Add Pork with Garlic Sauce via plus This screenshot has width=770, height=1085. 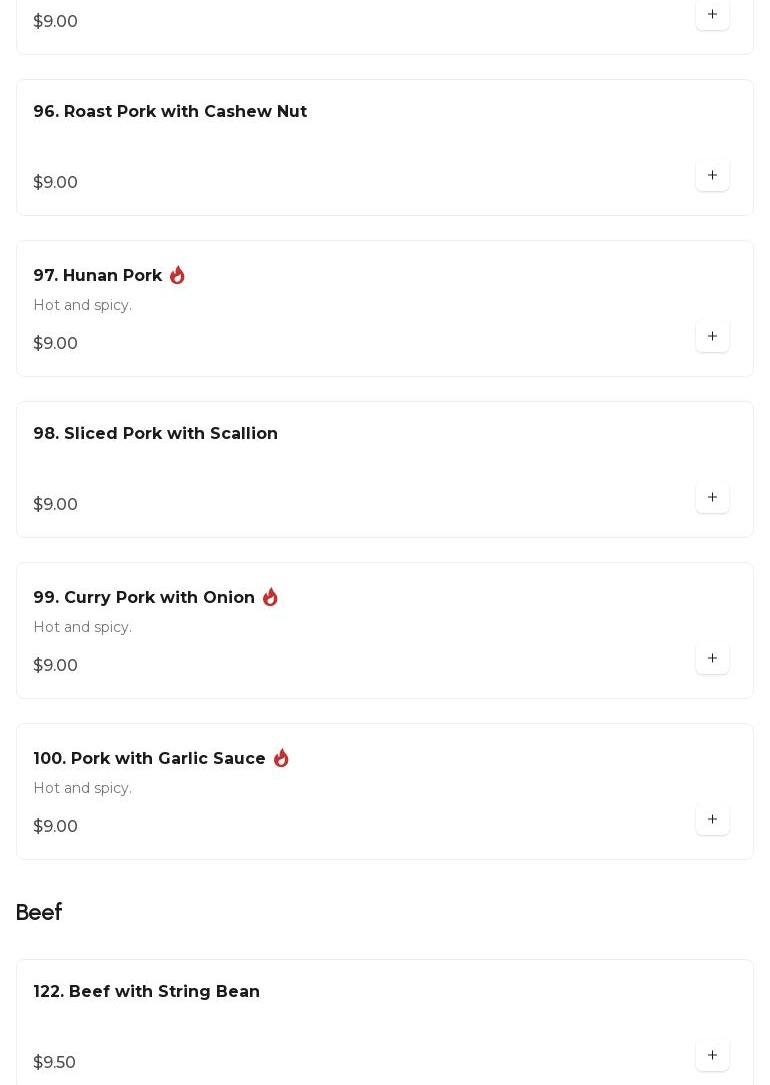pos(712,819)
